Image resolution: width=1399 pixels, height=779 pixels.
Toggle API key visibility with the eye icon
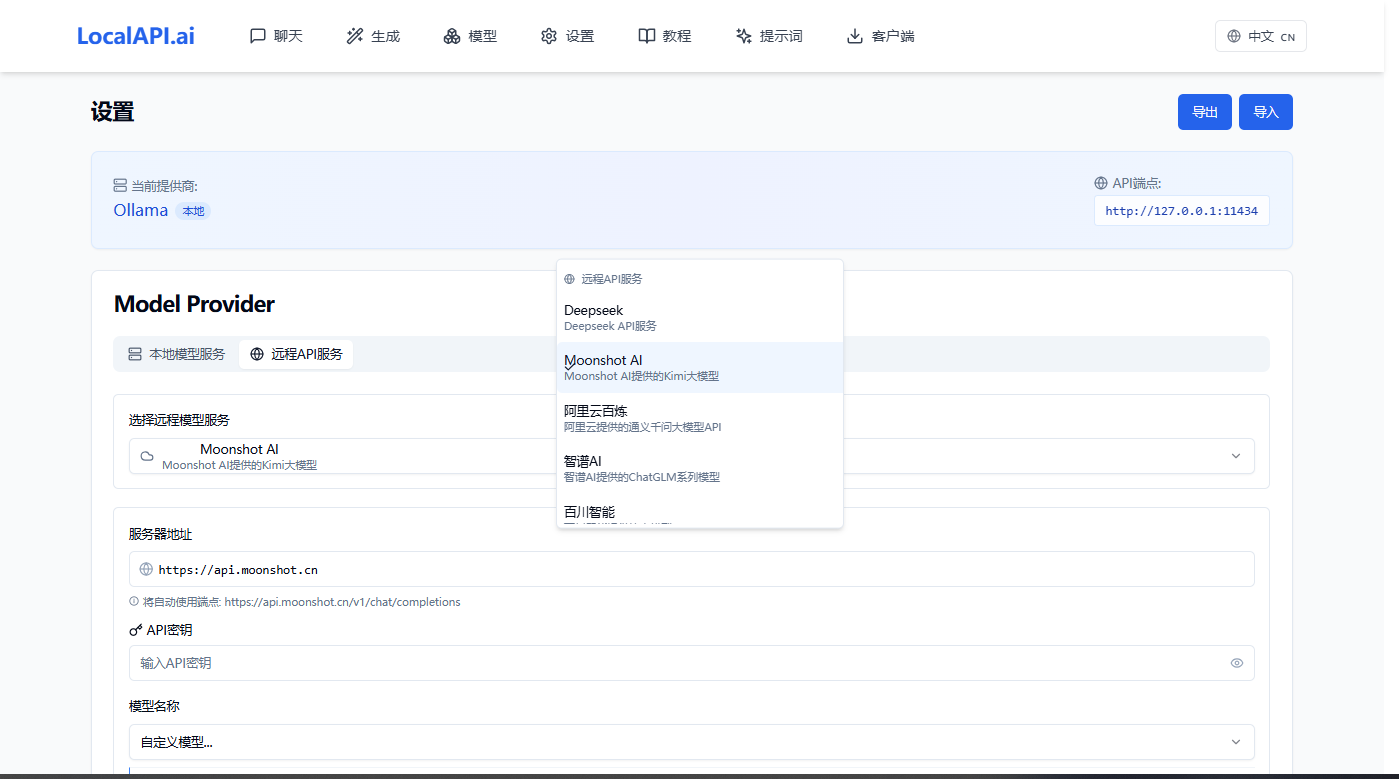click(x=1237, y=663)
